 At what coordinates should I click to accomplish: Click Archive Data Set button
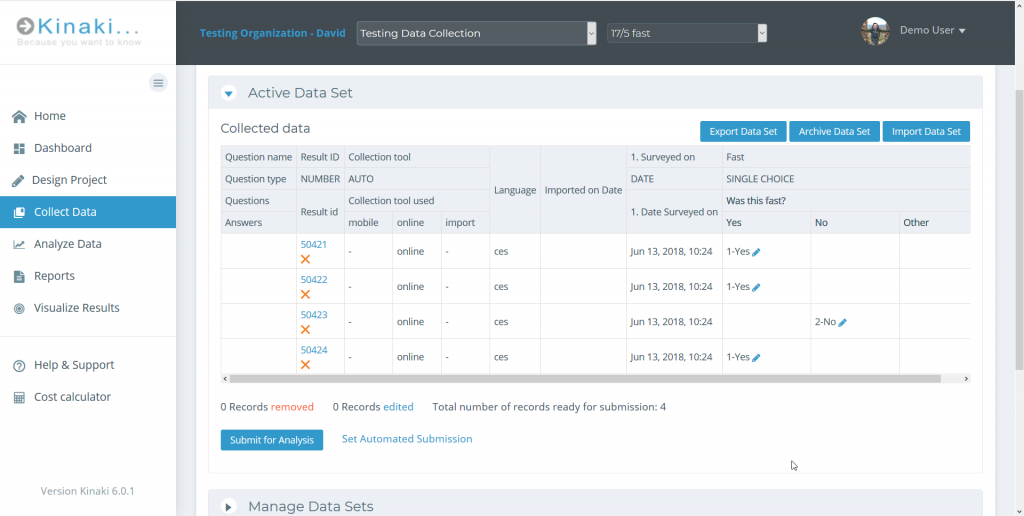(835, 131)
